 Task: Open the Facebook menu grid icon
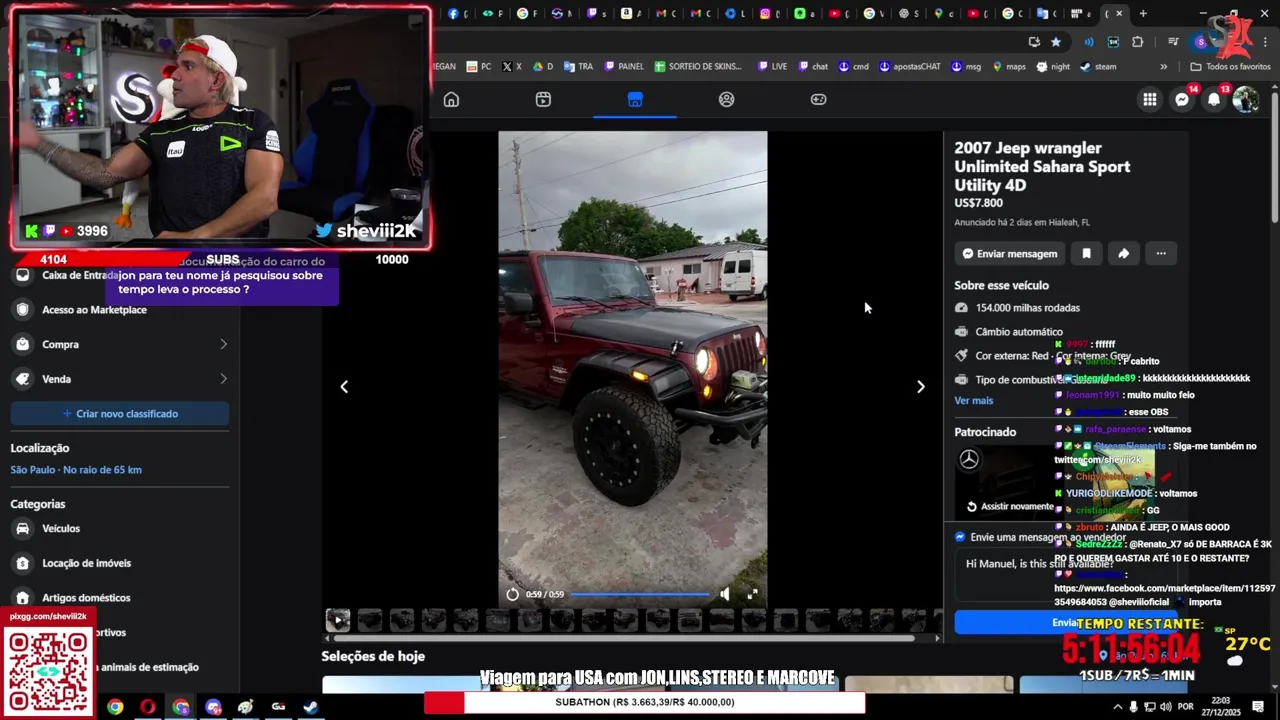tap(1150, 99)
